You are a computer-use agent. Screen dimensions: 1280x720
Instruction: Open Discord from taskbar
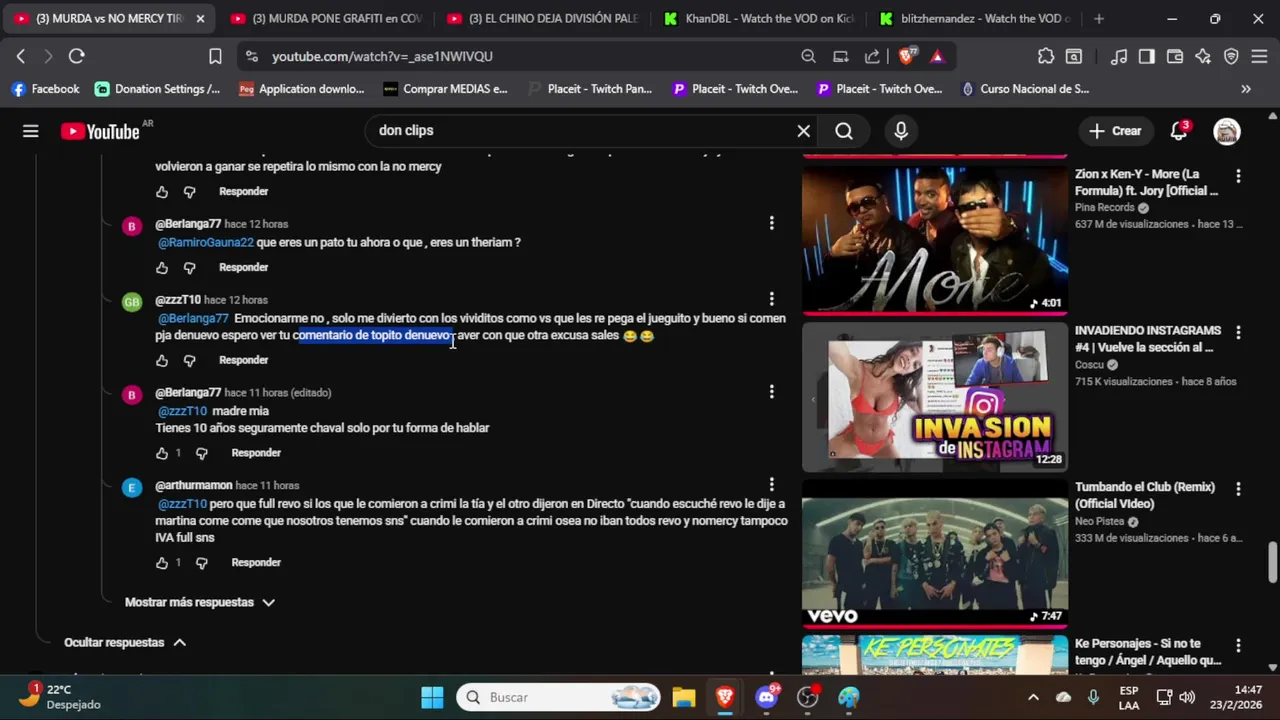point(767,697)
